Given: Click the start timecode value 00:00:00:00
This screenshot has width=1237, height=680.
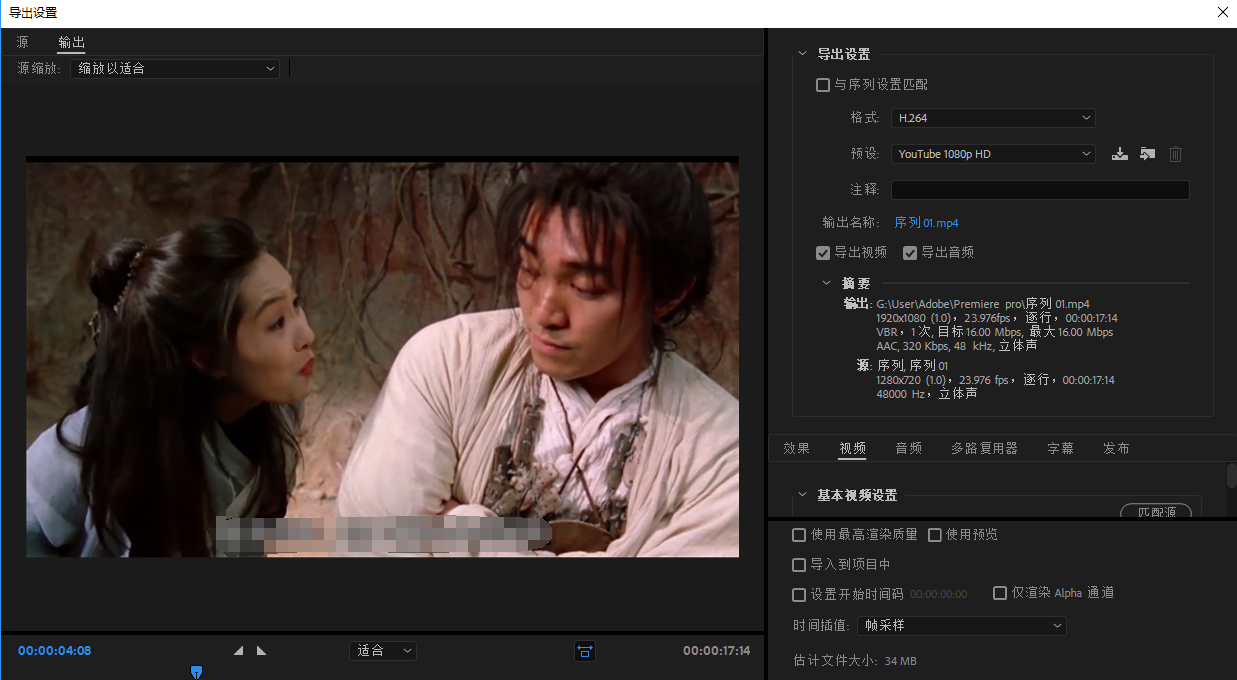Looking at the screenshot, I should [939, 594].
